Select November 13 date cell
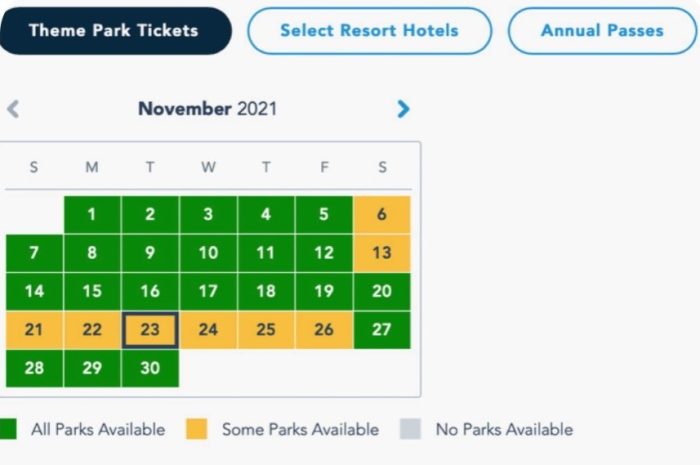700x465 pixels. pyautogui.click(x=382, y=253)
